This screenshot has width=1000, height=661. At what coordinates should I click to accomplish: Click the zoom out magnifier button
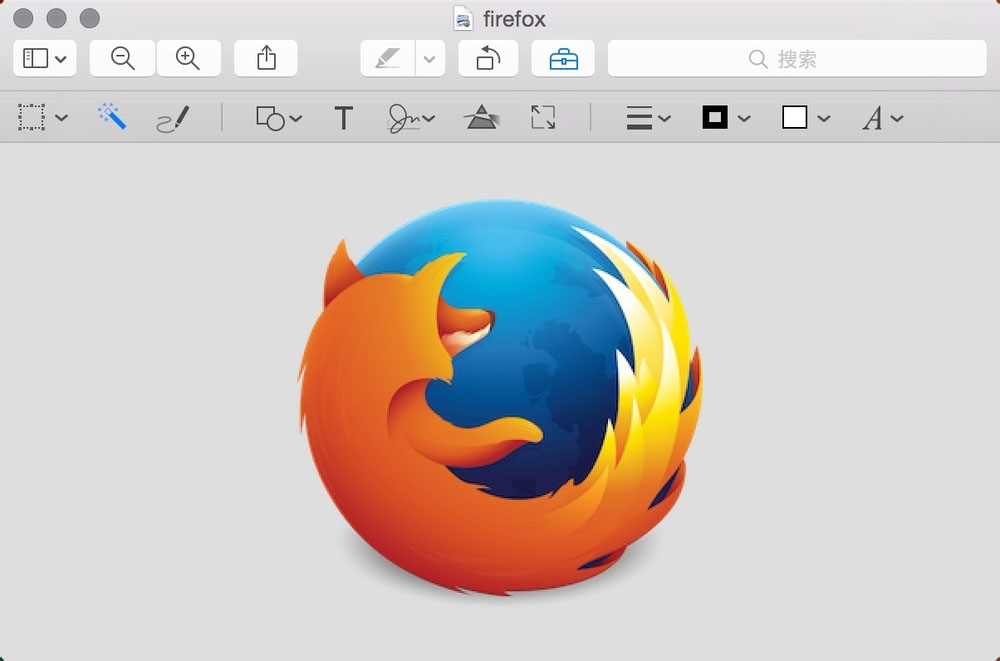click(x=122, y=59)
